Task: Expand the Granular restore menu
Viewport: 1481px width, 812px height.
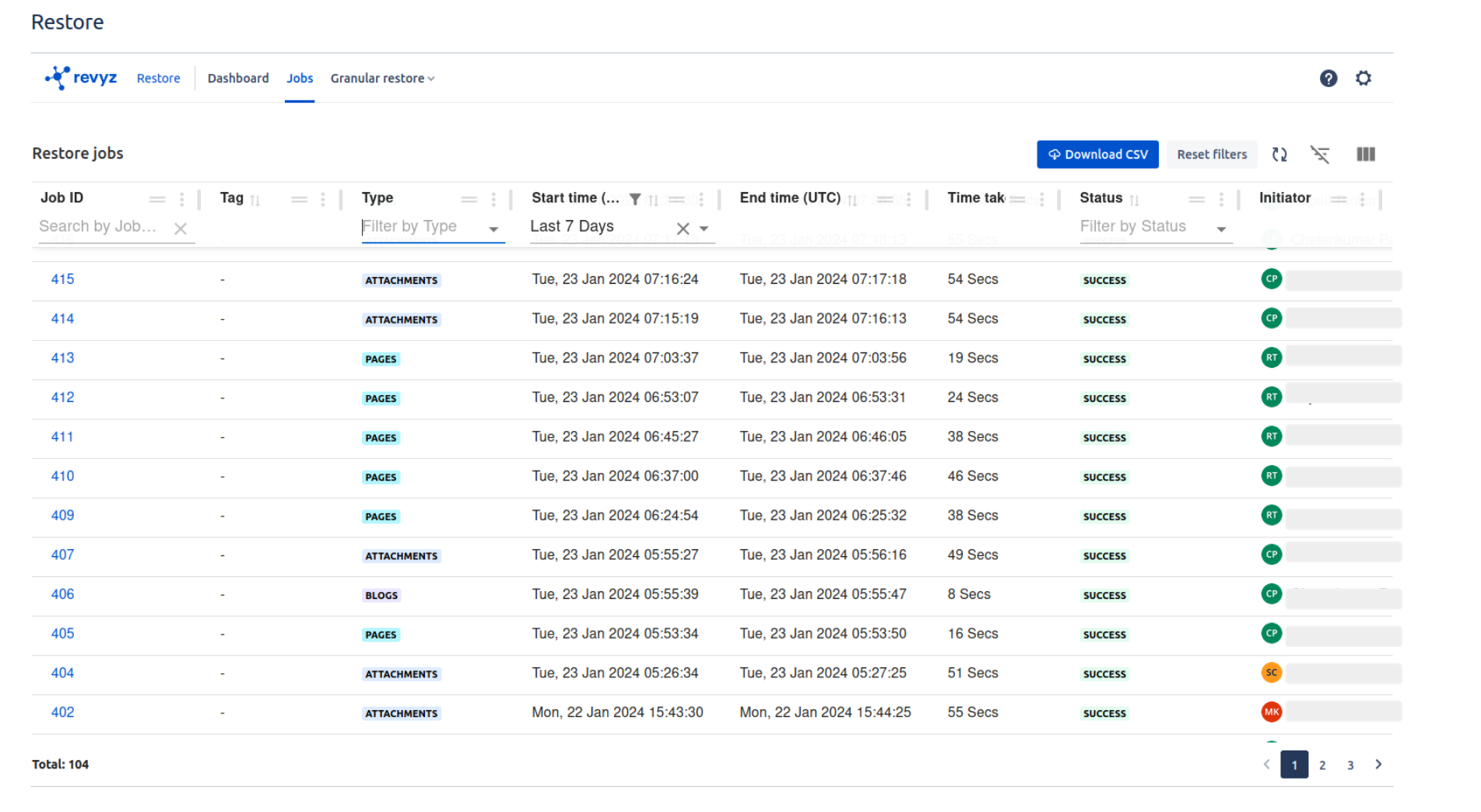Action: click(x=382, y=79)
